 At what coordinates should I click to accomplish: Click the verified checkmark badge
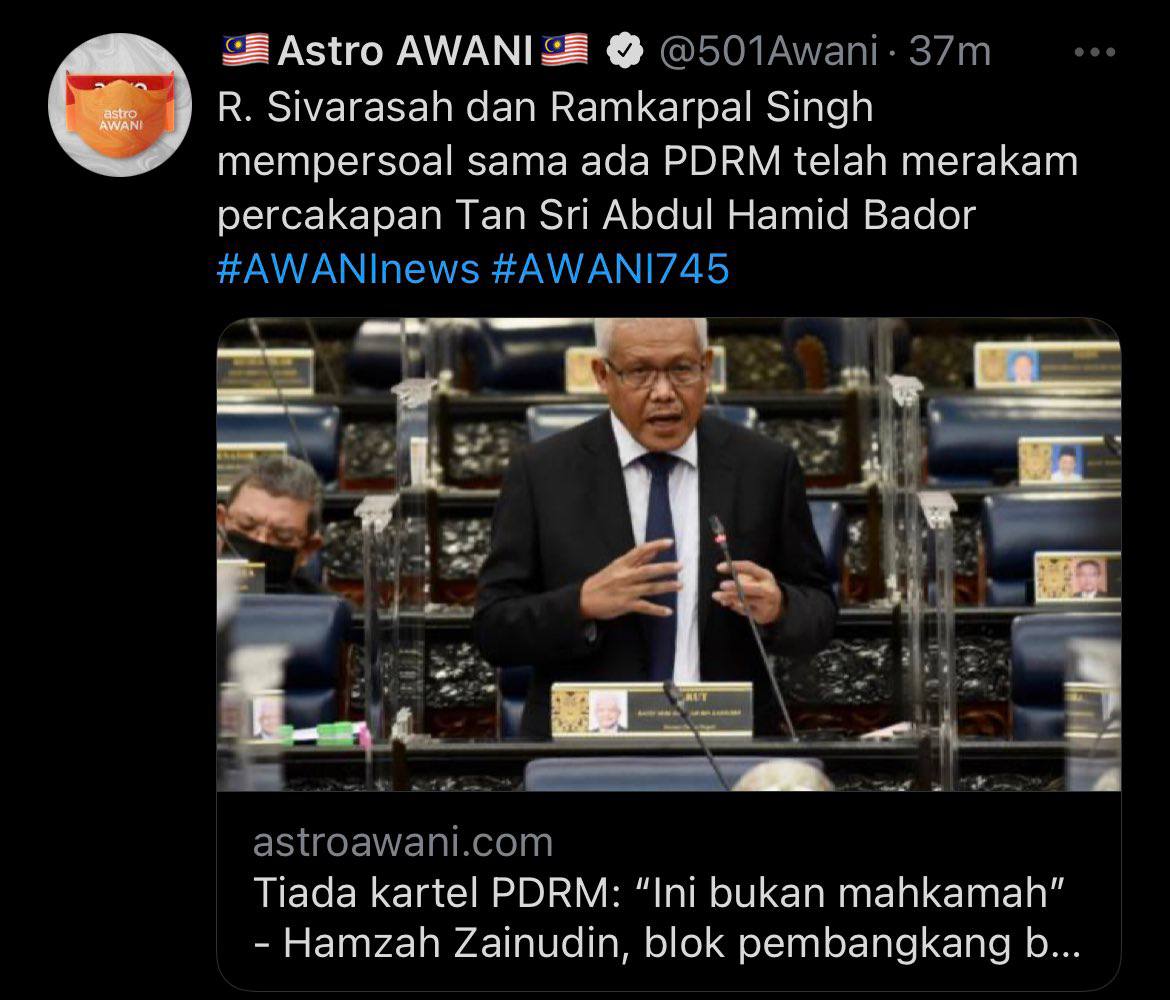click(x=625, y=52)
